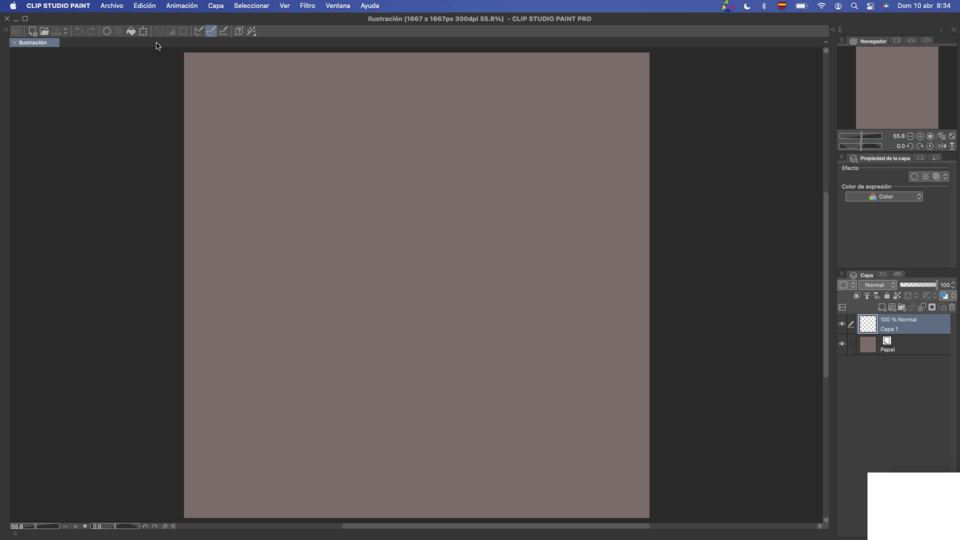Toggle set as draft layer icon

877,296
